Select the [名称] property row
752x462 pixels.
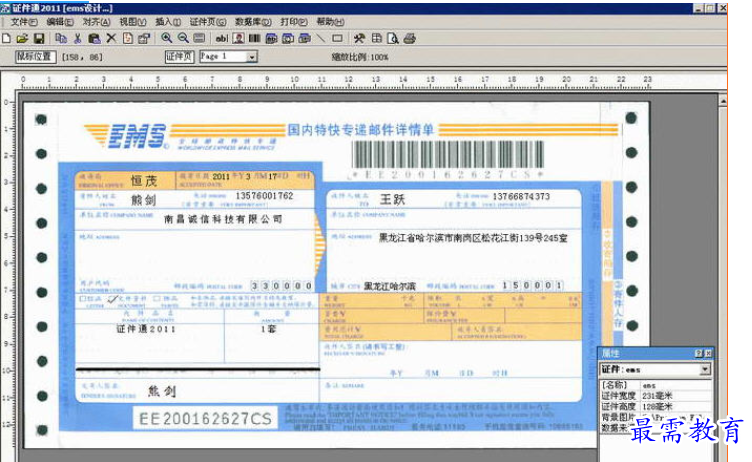[x=656, y=385]
